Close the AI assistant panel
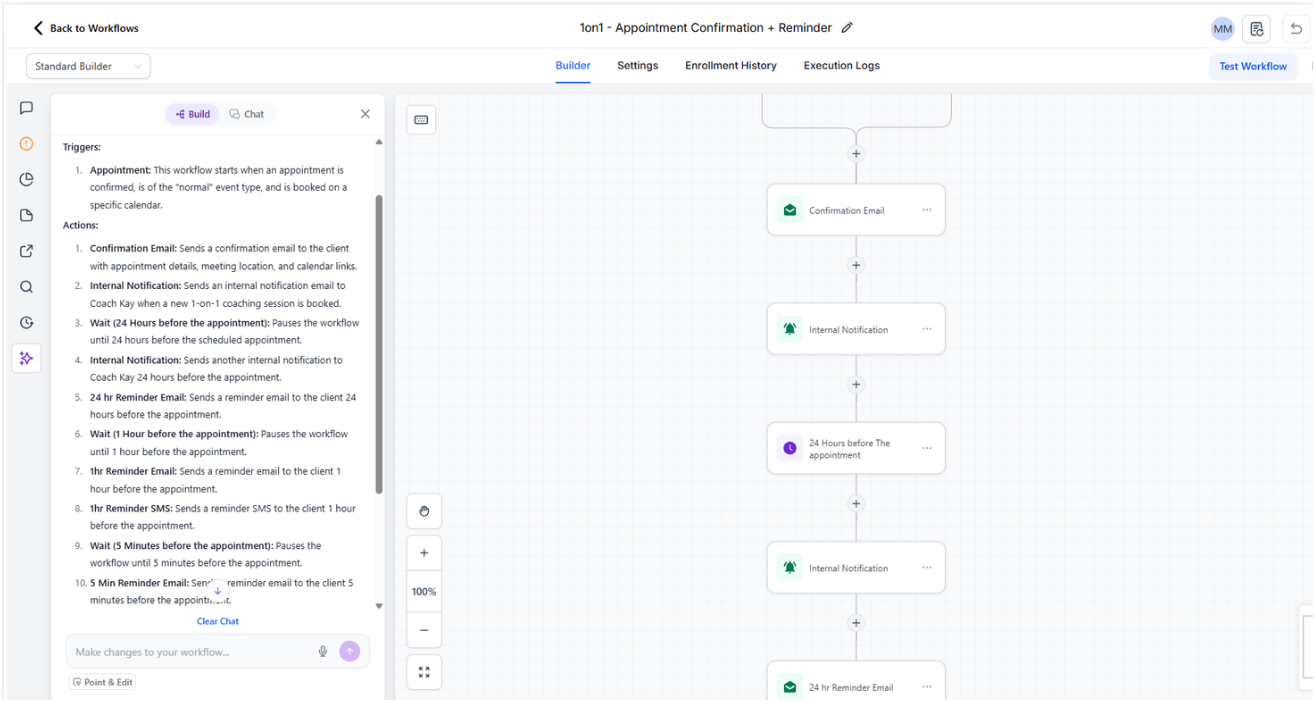1315x702 pixels. (x=365, y=114)
